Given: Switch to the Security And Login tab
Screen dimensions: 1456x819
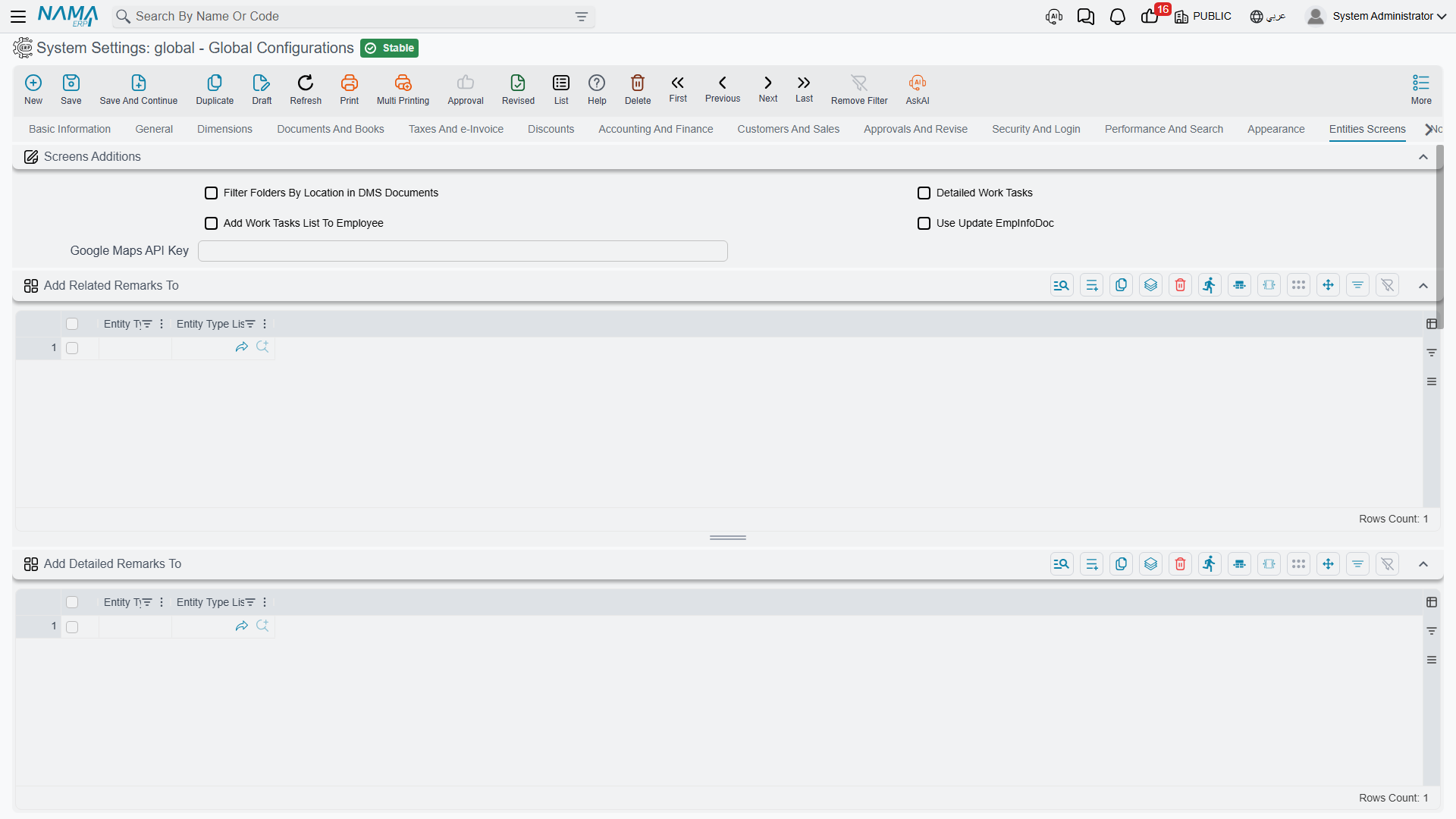Looking at the screenshot, I should click(x=1036, y=130).
